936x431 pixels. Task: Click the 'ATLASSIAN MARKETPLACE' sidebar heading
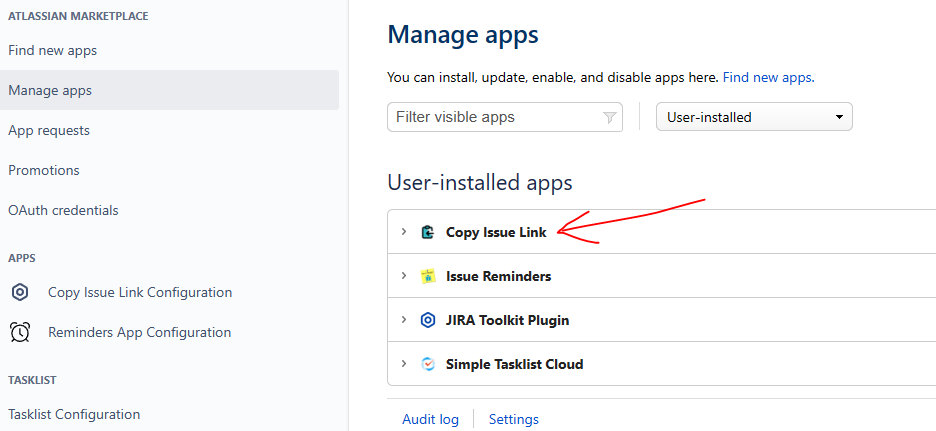pyautogui.click(x=78, y=16)
